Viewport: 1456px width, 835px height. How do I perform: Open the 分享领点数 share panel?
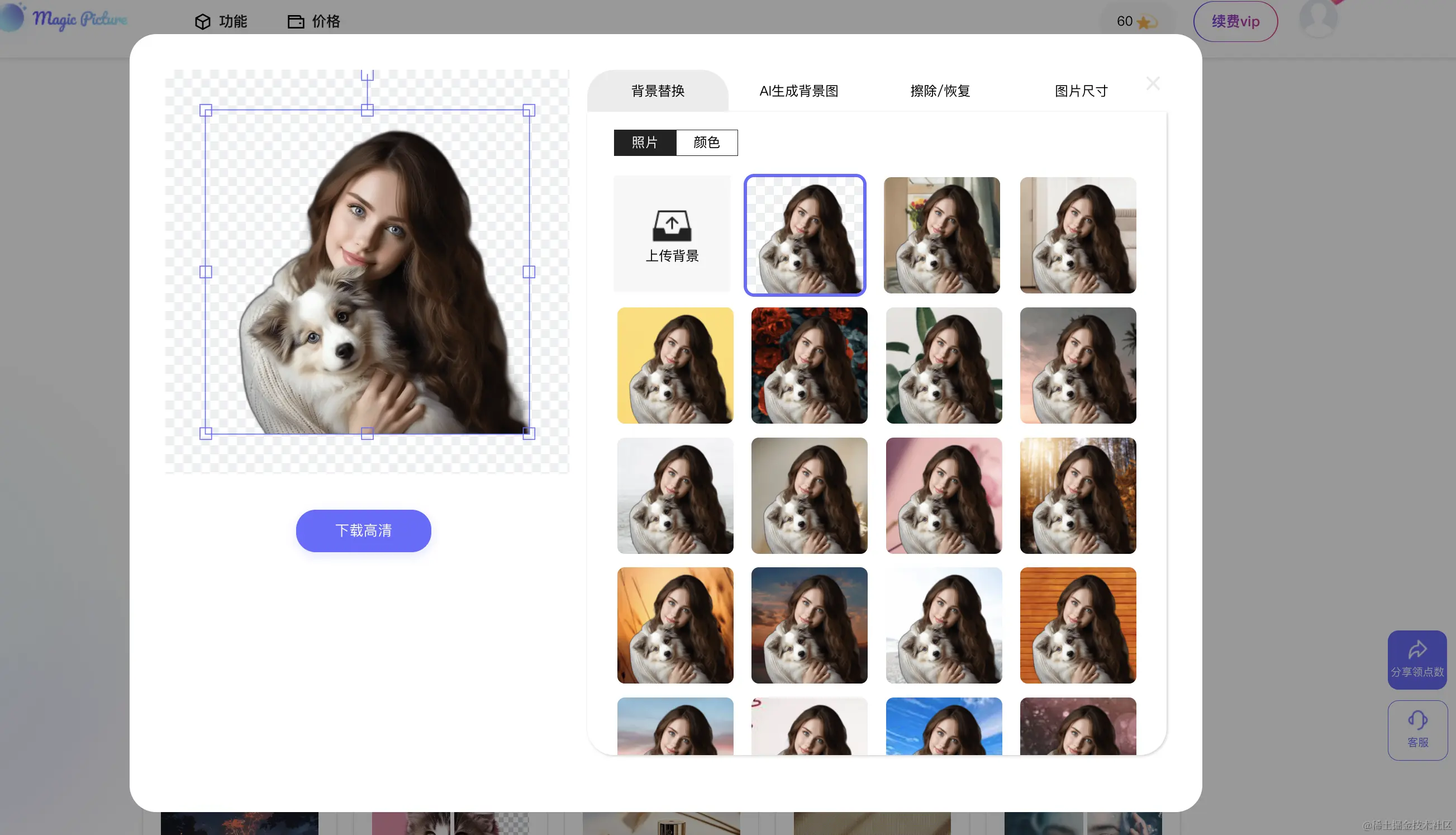tap(1416, 660)
